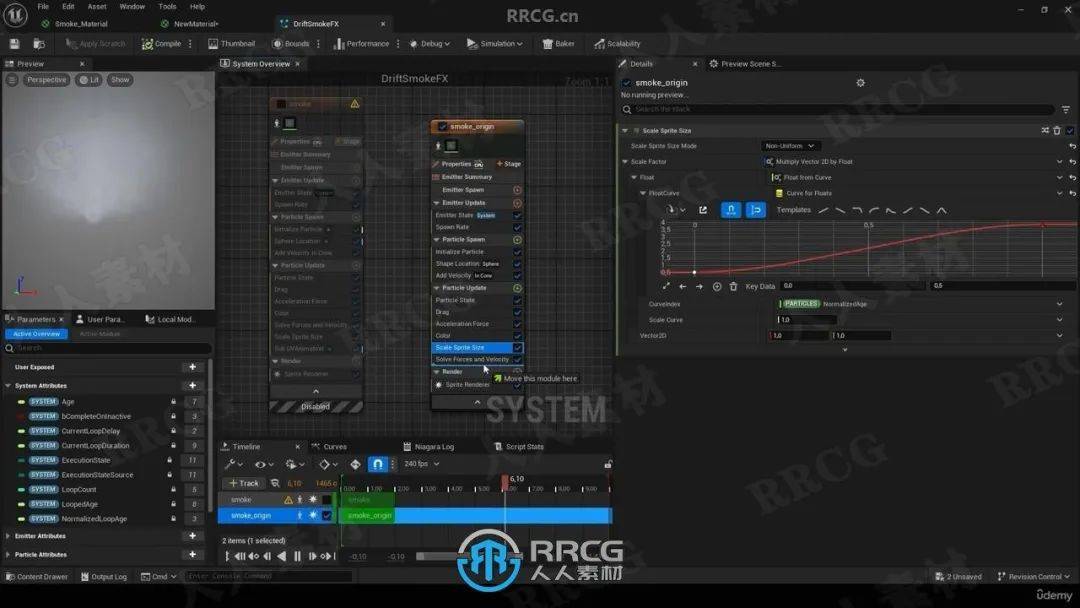Toggle the Drag module checkbox in smoke_origin

click(517, 313)
